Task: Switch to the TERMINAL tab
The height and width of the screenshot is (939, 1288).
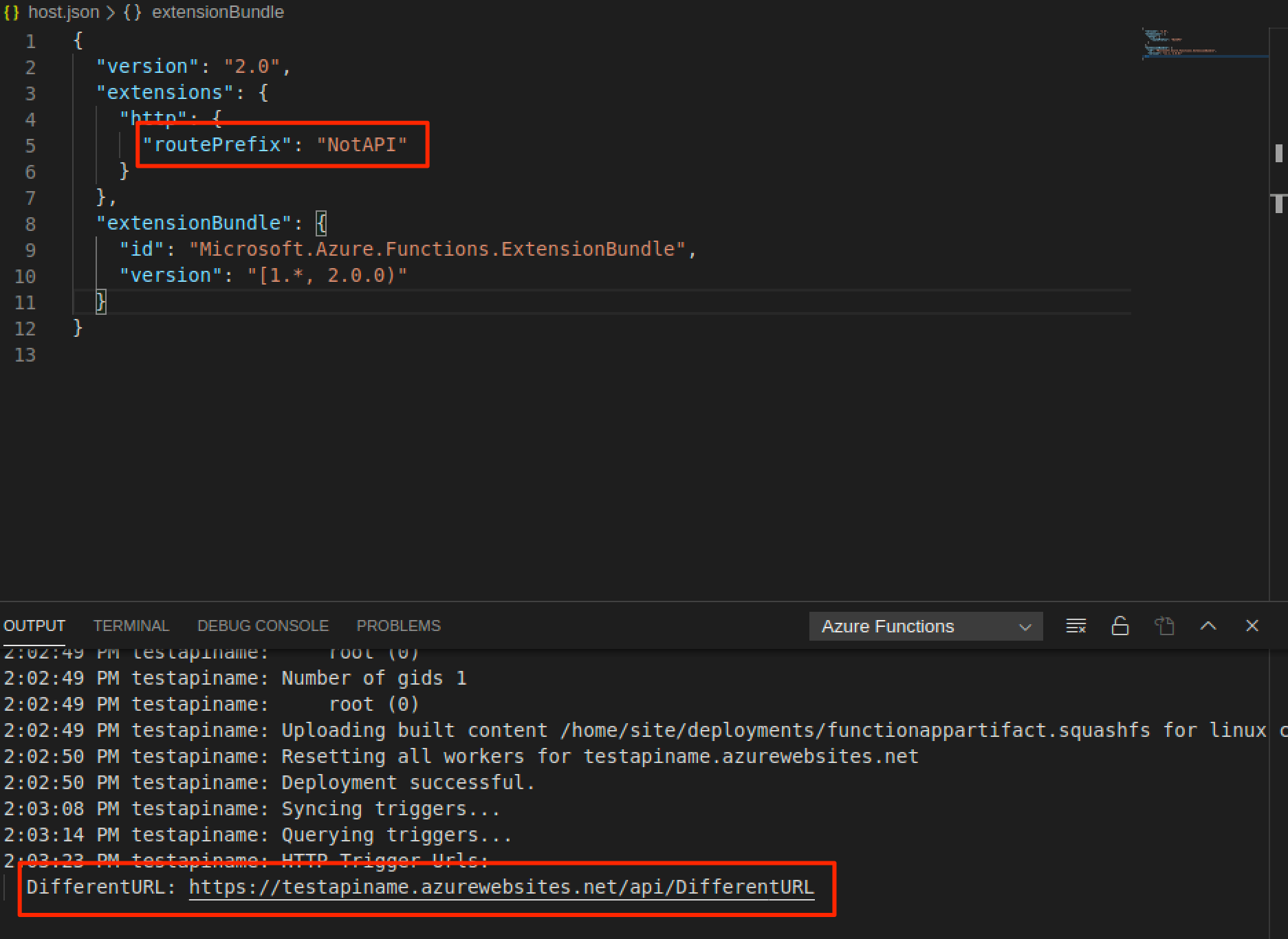Action: (x=131, y=626)
